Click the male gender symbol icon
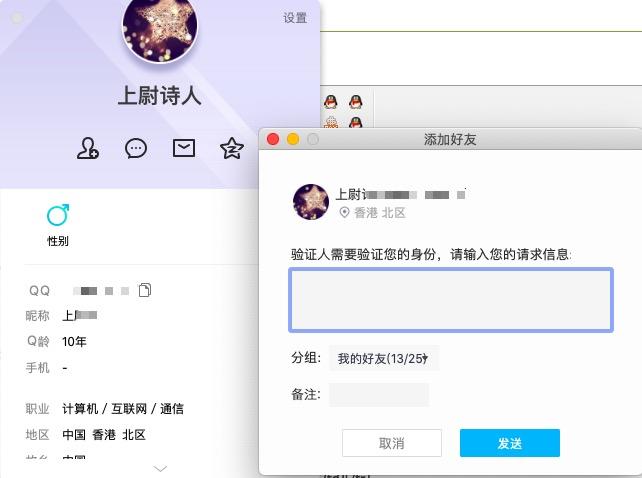This screenshot has width=642, height=478. [58, 215]
